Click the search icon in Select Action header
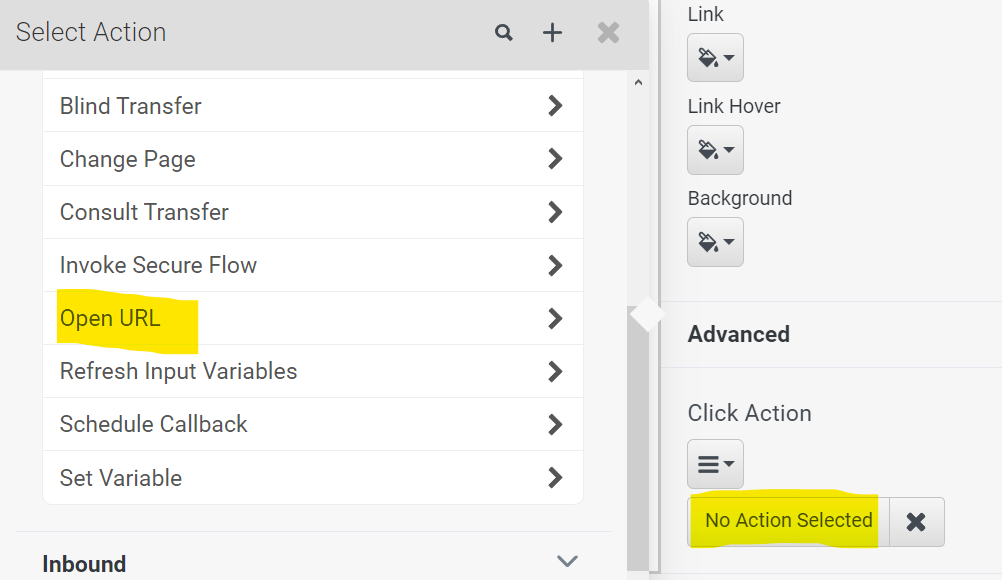Image resolution: width=1002 pixels, height=580 pixels. coord(504,33)
